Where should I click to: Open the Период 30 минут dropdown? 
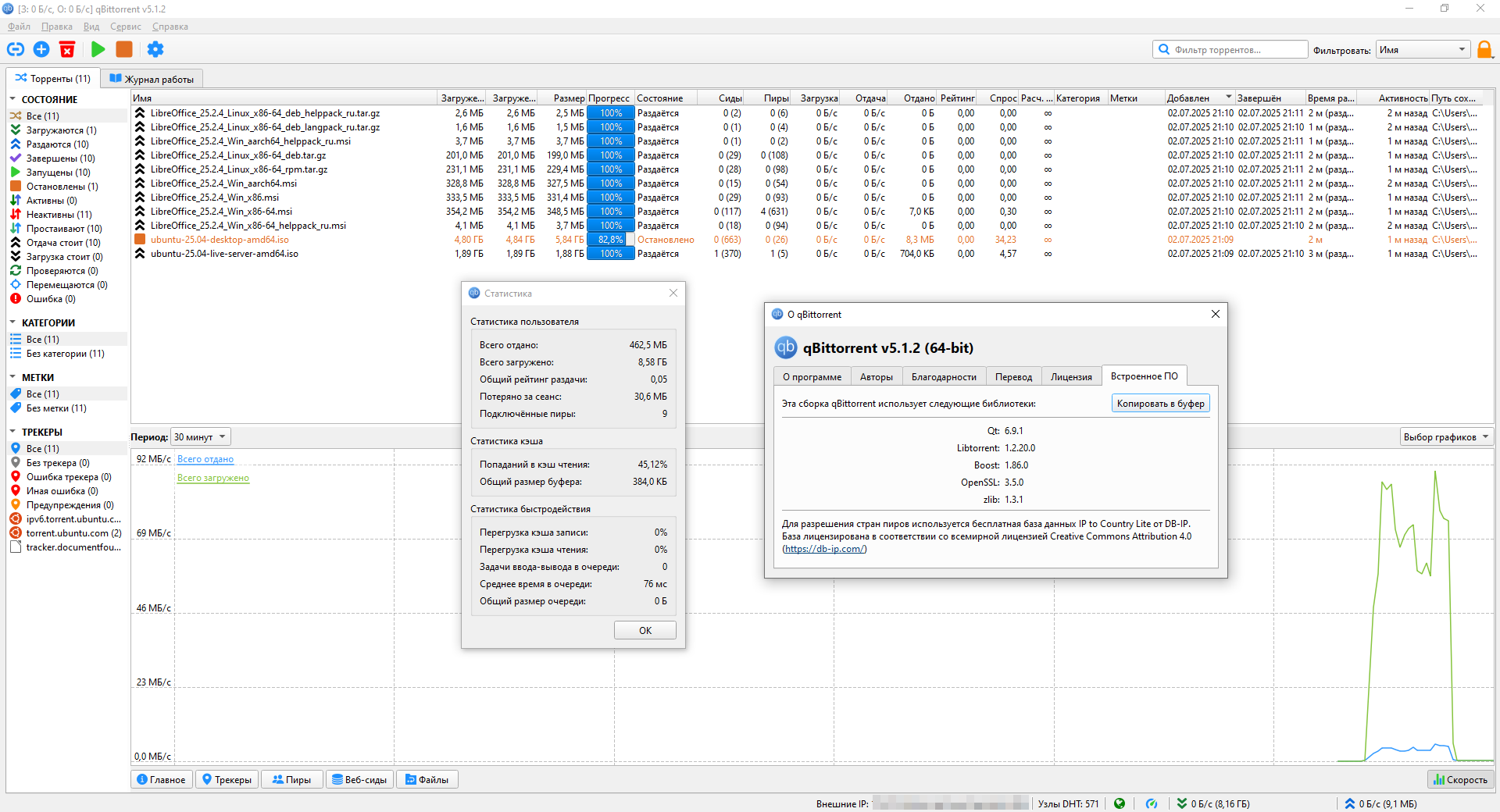point(201,437)
